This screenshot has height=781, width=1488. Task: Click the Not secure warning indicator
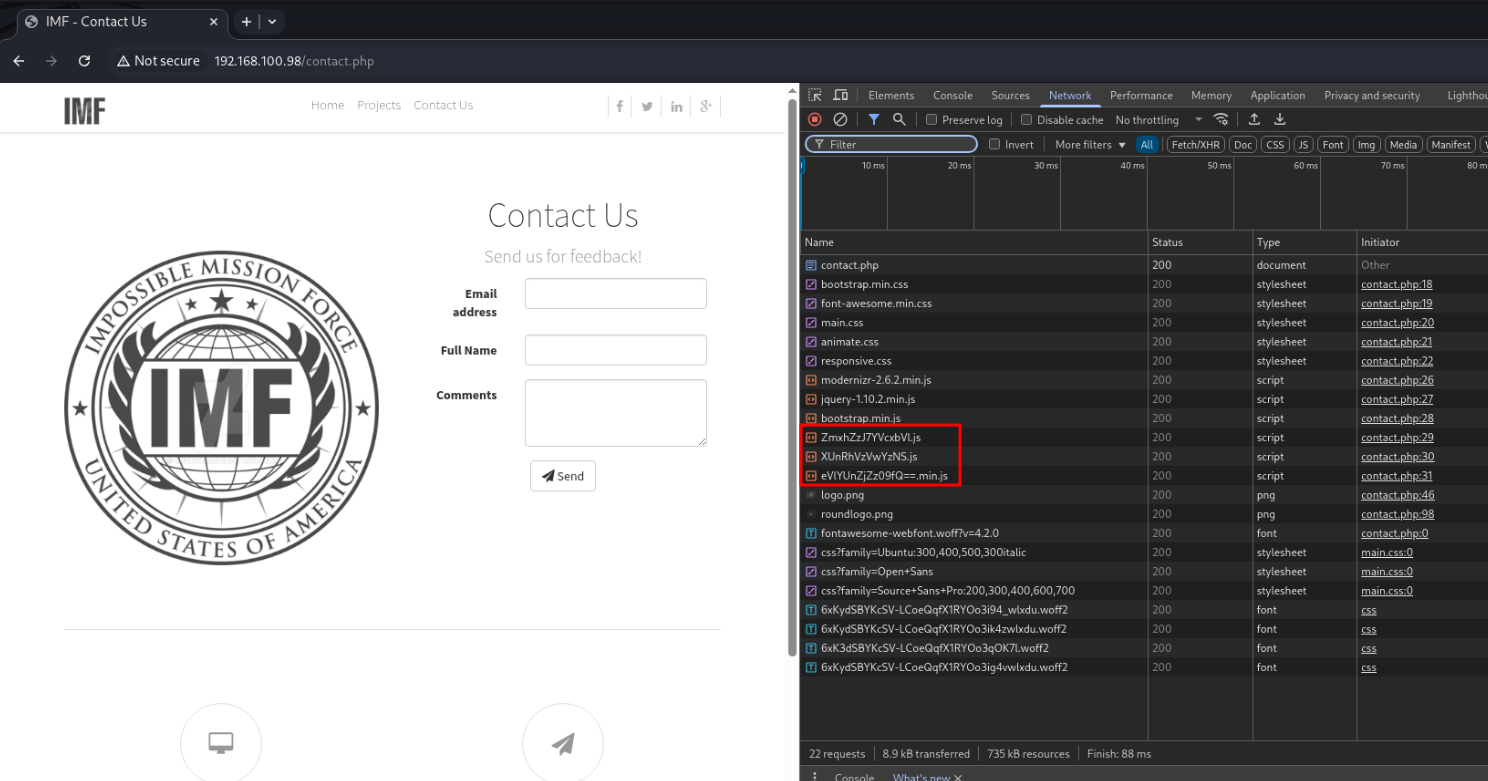(158, 61)
